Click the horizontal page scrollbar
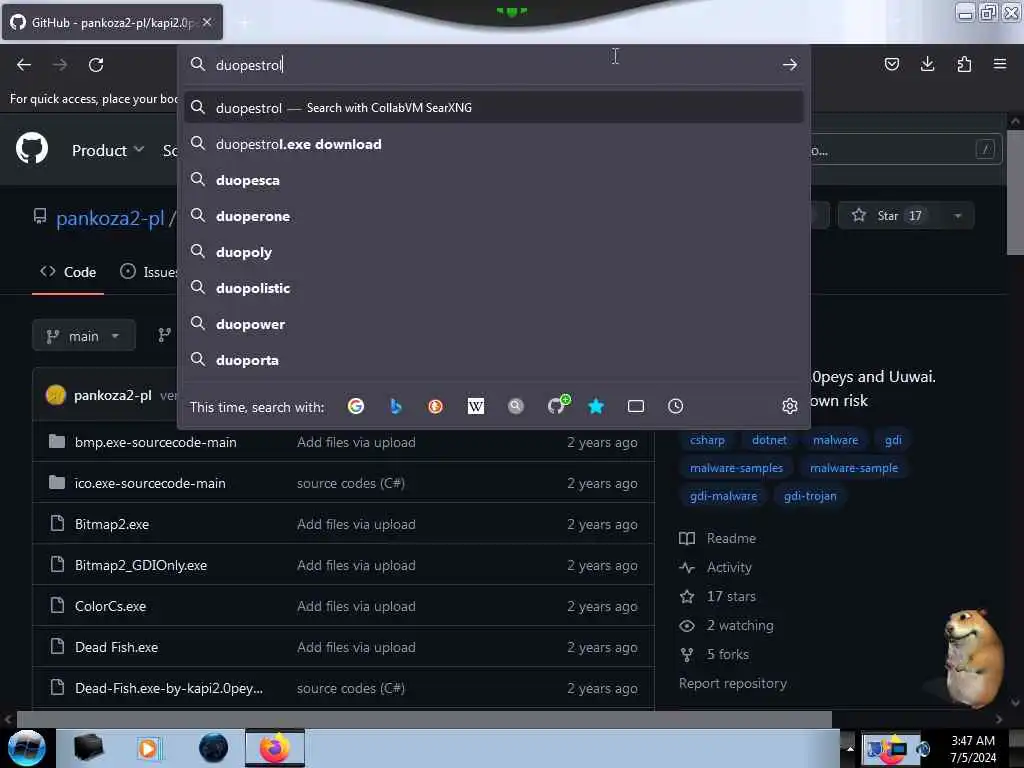 click(424, 719)
